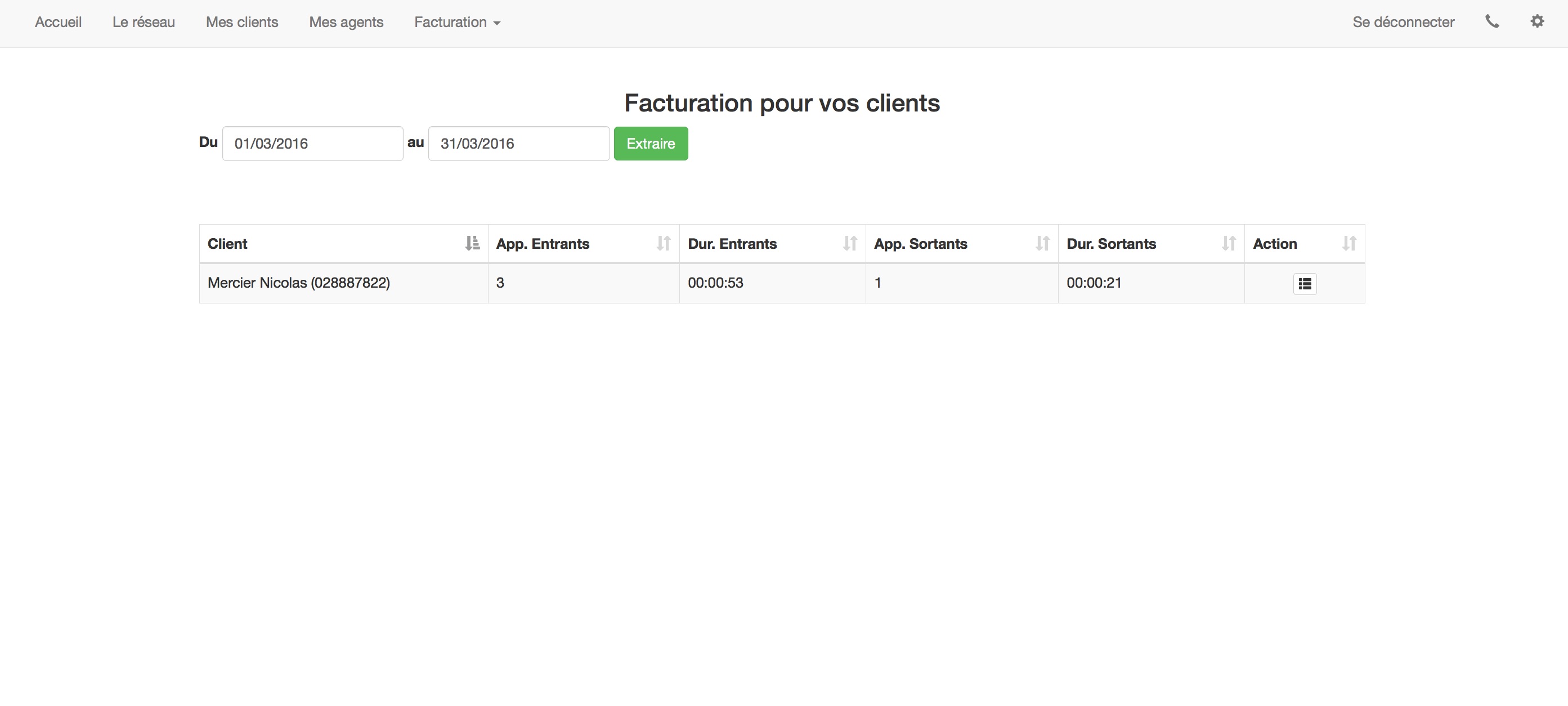Click the green Extraire button
The image size is (1568, 706).
651,144
